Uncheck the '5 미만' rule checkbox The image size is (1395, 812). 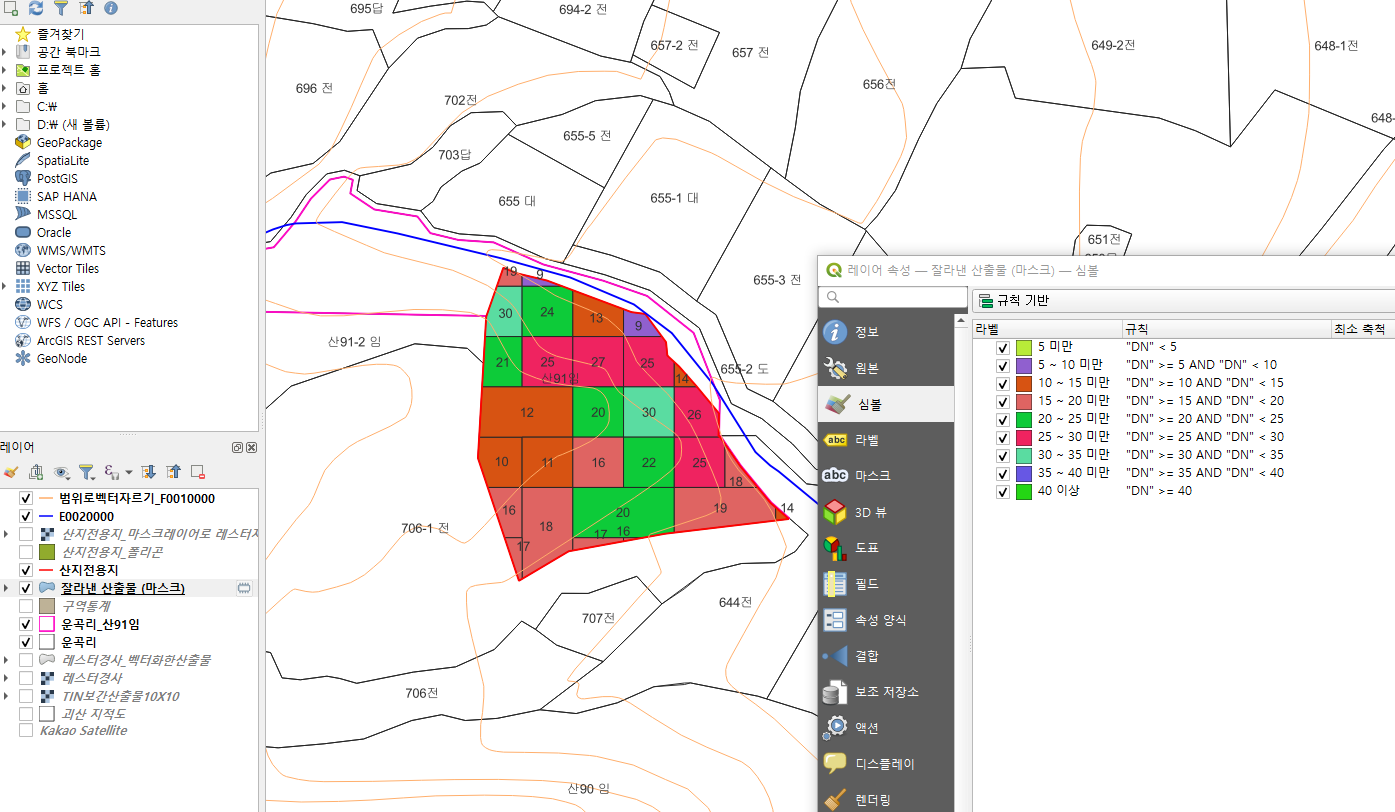click(x=1003, y=348)
